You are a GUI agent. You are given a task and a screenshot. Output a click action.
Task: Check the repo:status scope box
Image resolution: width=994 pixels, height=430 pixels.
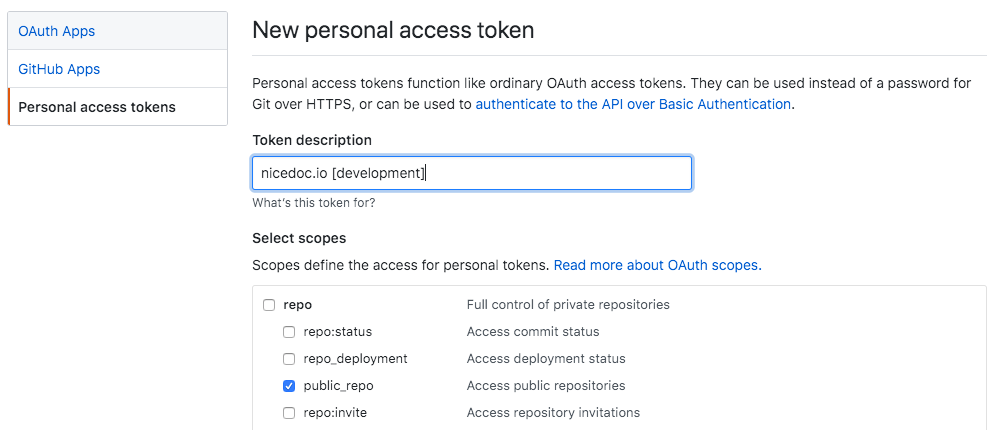pos(289,332)
